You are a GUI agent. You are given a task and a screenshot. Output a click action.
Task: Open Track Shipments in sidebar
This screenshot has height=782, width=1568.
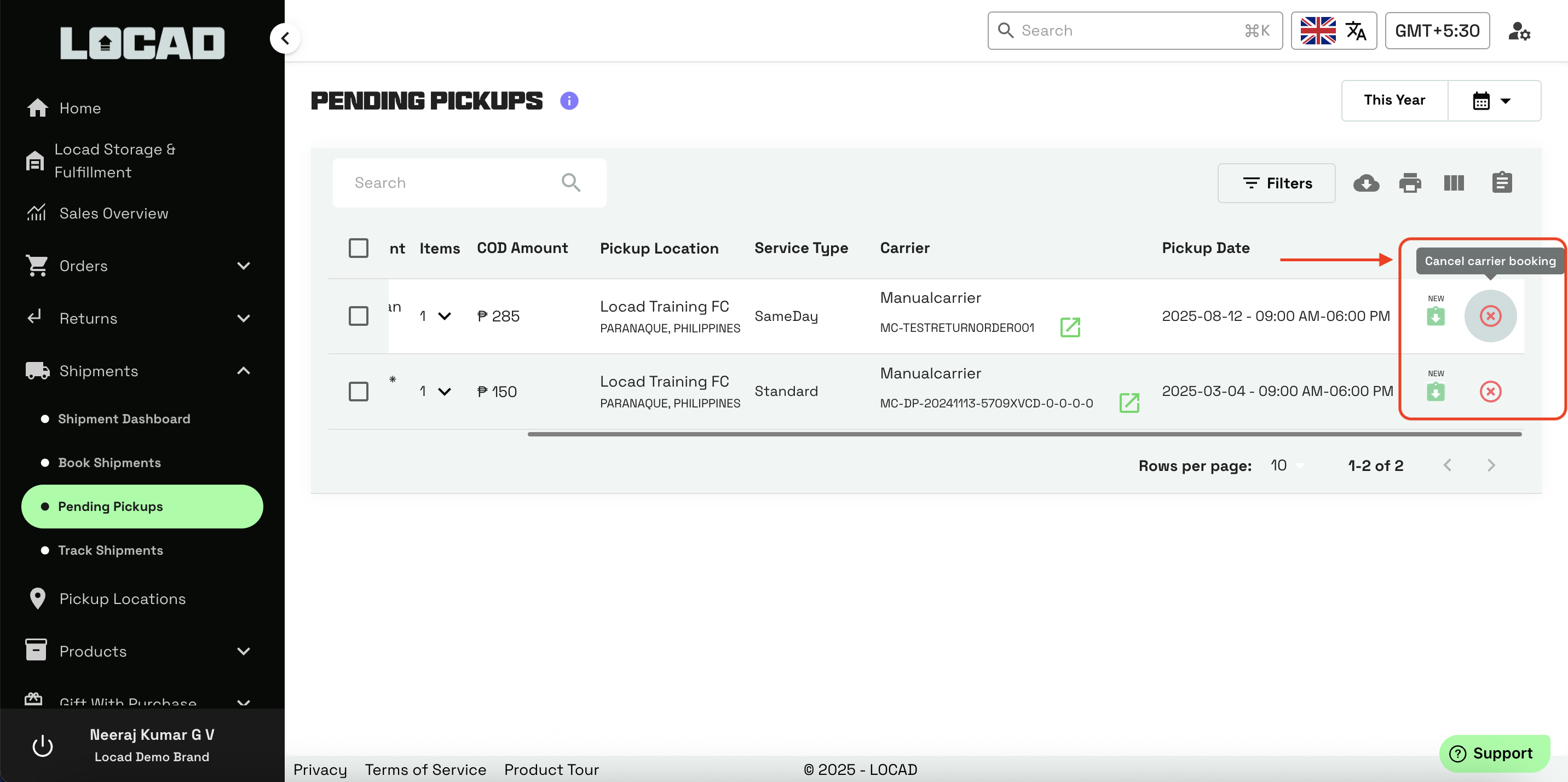(111, 550)
